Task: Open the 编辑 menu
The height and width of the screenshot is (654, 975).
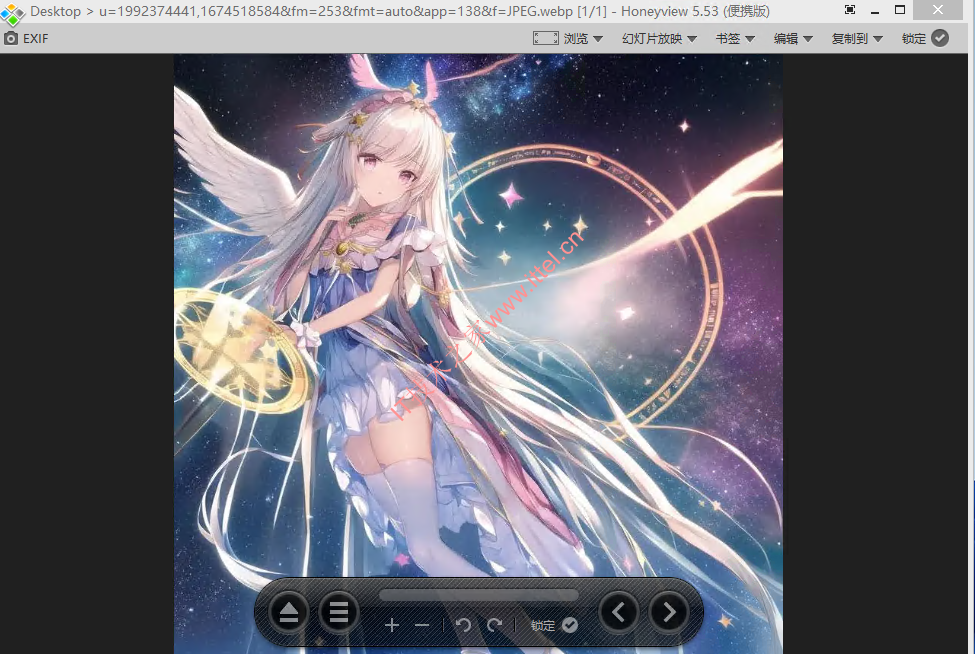Action: [x=786, y=39]
